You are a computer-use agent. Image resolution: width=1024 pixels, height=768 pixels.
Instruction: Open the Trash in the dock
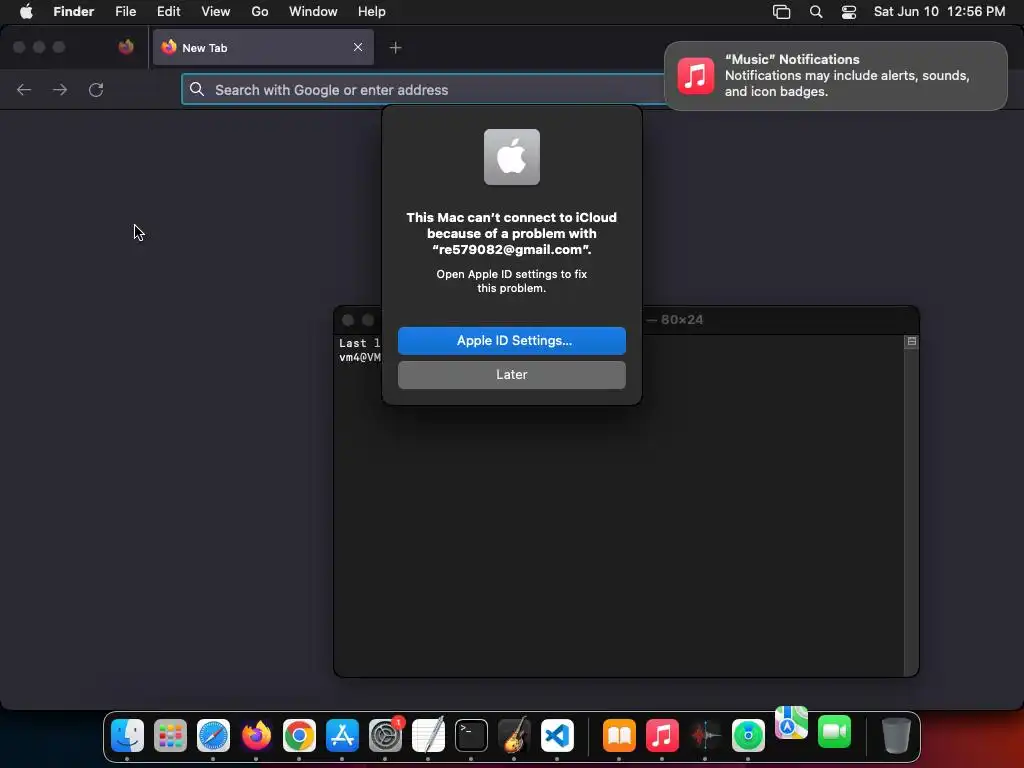click(896, 735)
